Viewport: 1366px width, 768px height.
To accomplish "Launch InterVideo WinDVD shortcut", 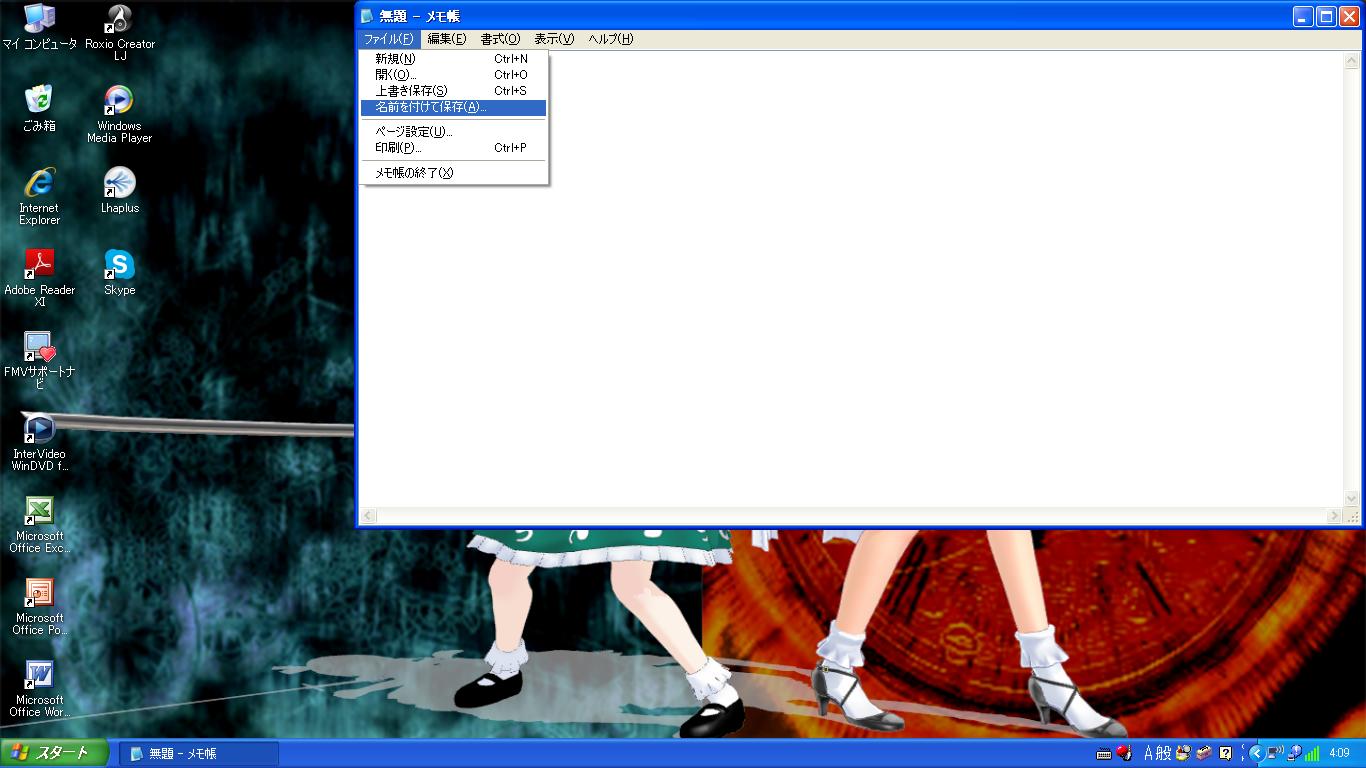I will (39, 442).
